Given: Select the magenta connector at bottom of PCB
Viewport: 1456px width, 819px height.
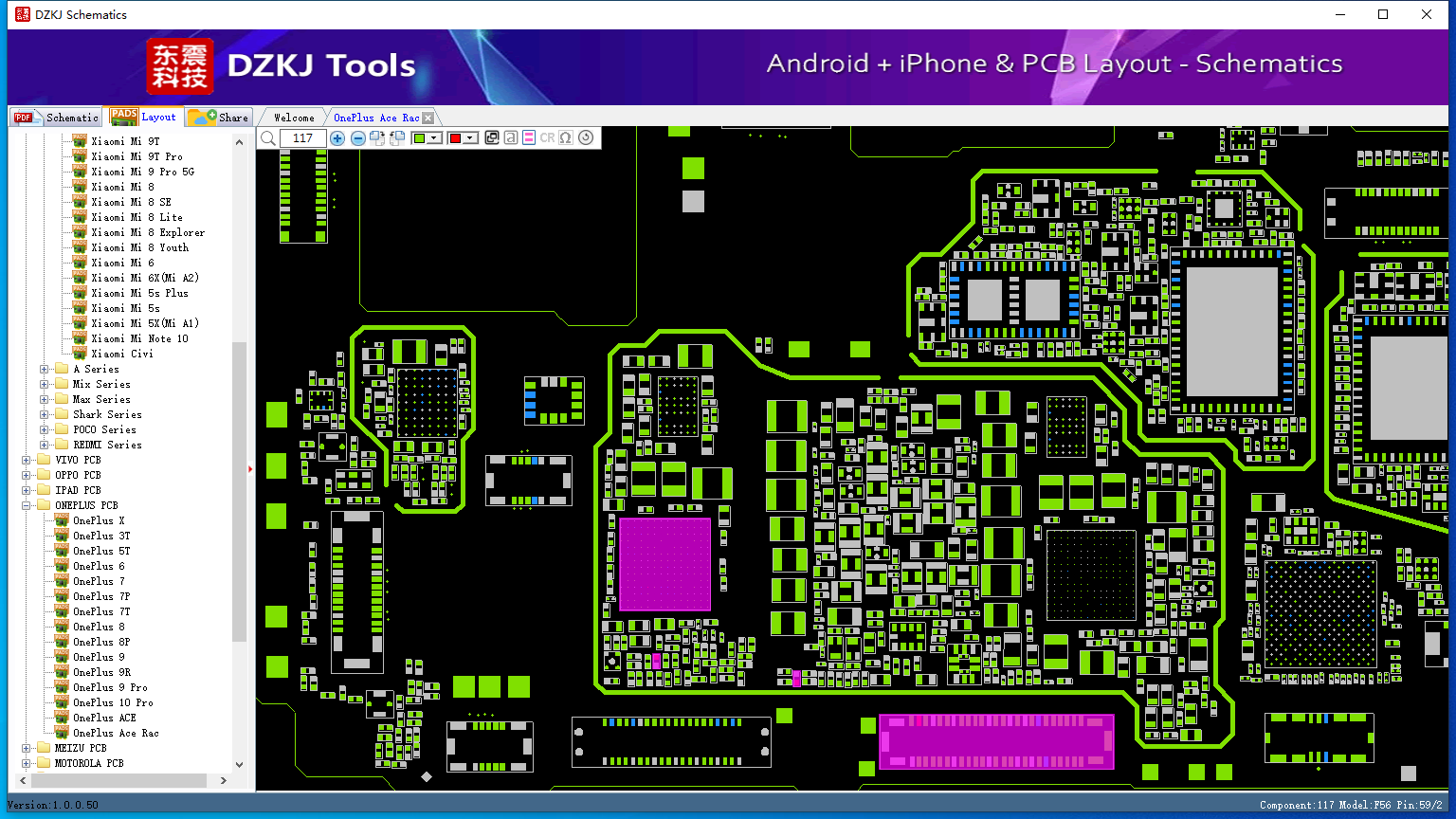Looking at the screenshot, I should click(x=996, y=741).
